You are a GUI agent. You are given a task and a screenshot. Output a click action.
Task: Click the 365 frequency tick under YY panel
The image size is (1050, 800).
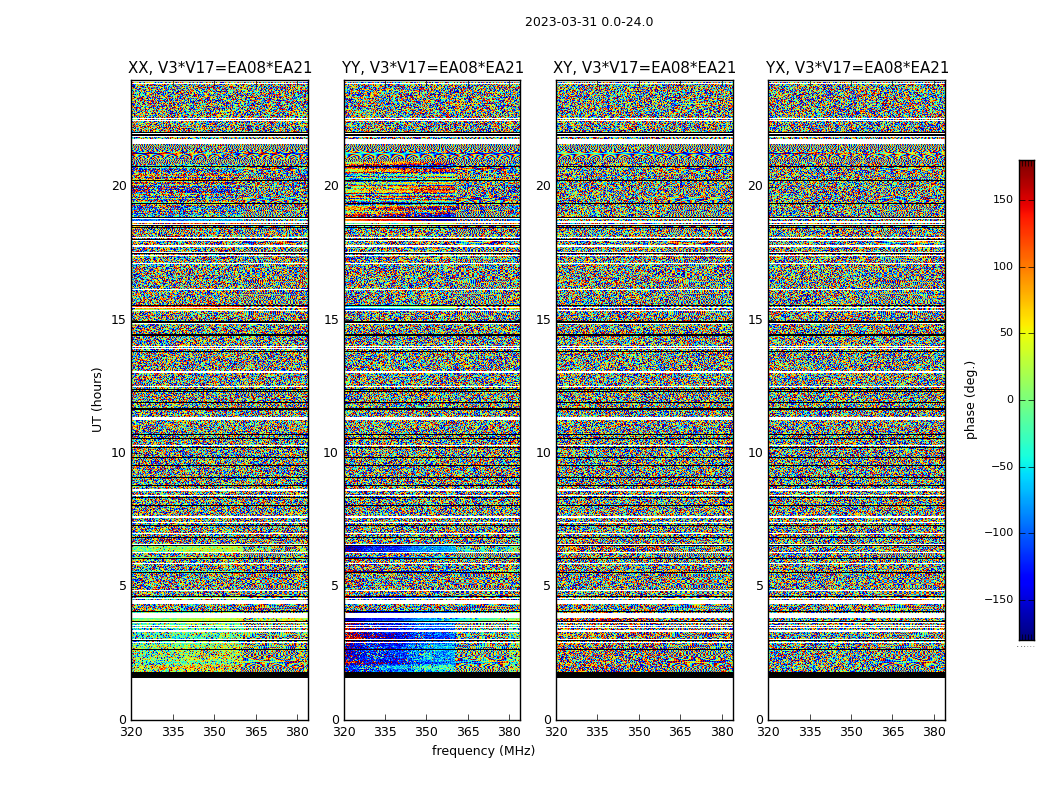[x=468, y=732]
